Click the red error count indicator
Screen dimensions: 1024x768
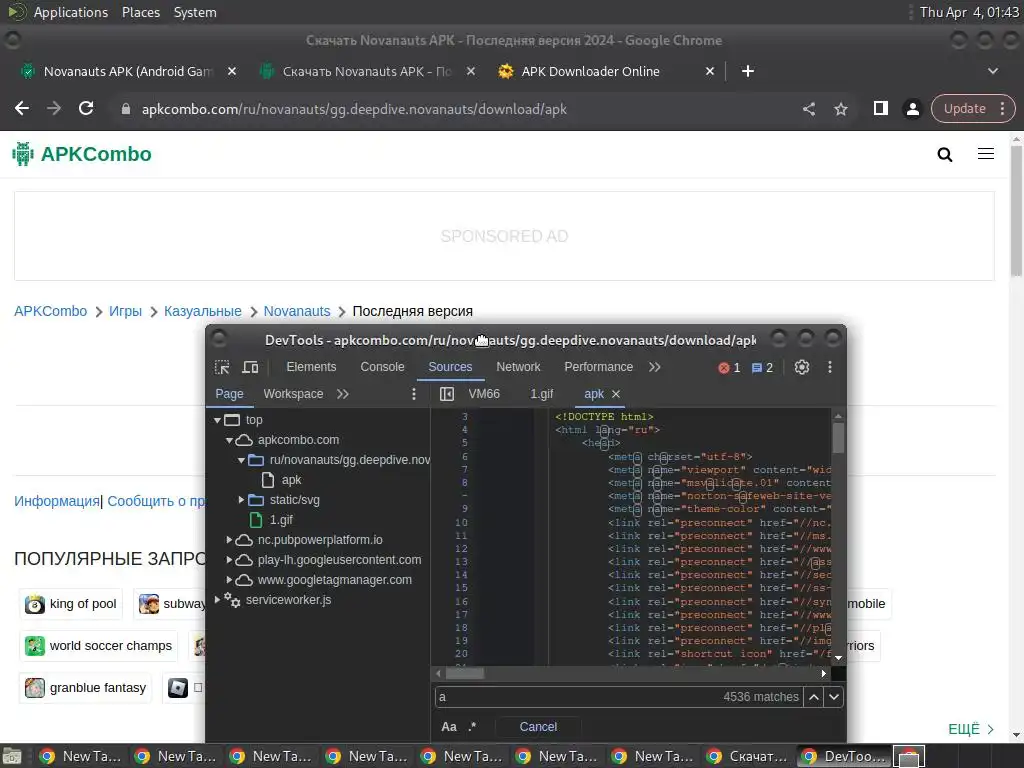pyautogui.click(x=729, y=368)
